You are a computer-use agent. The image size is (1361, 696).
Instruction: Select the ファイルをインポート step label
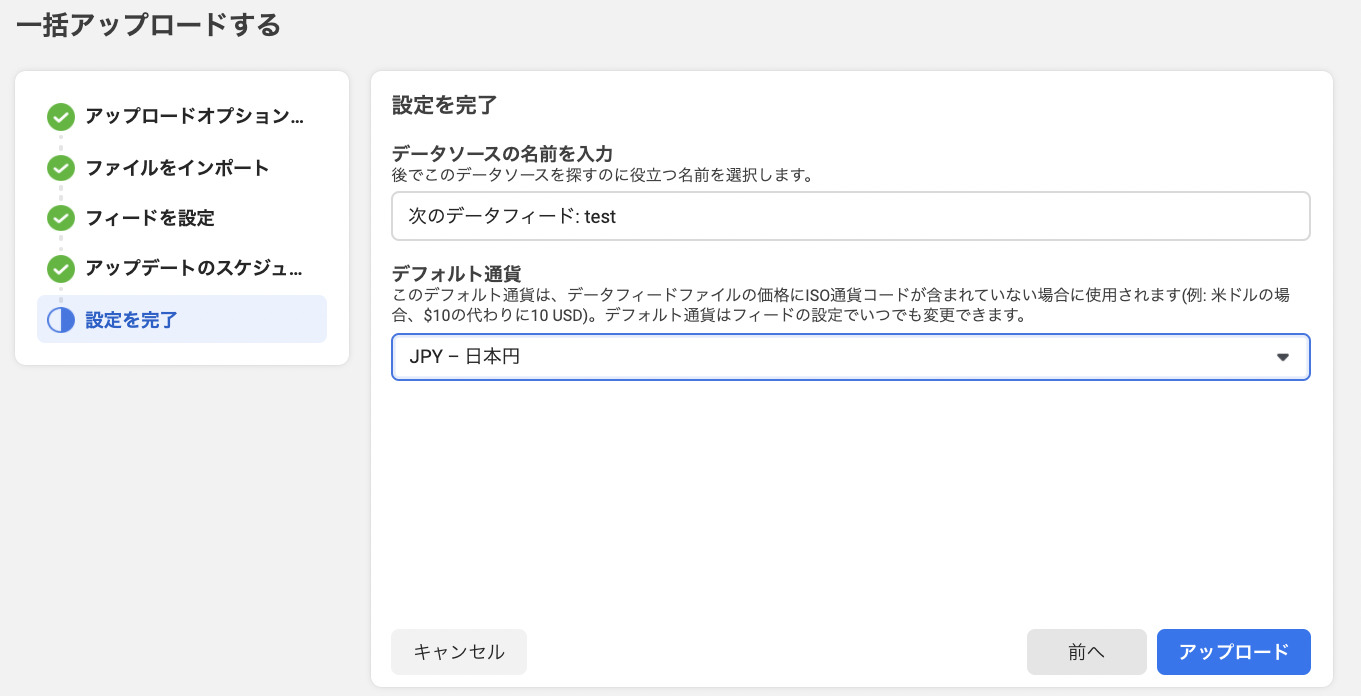click(177, 167)
